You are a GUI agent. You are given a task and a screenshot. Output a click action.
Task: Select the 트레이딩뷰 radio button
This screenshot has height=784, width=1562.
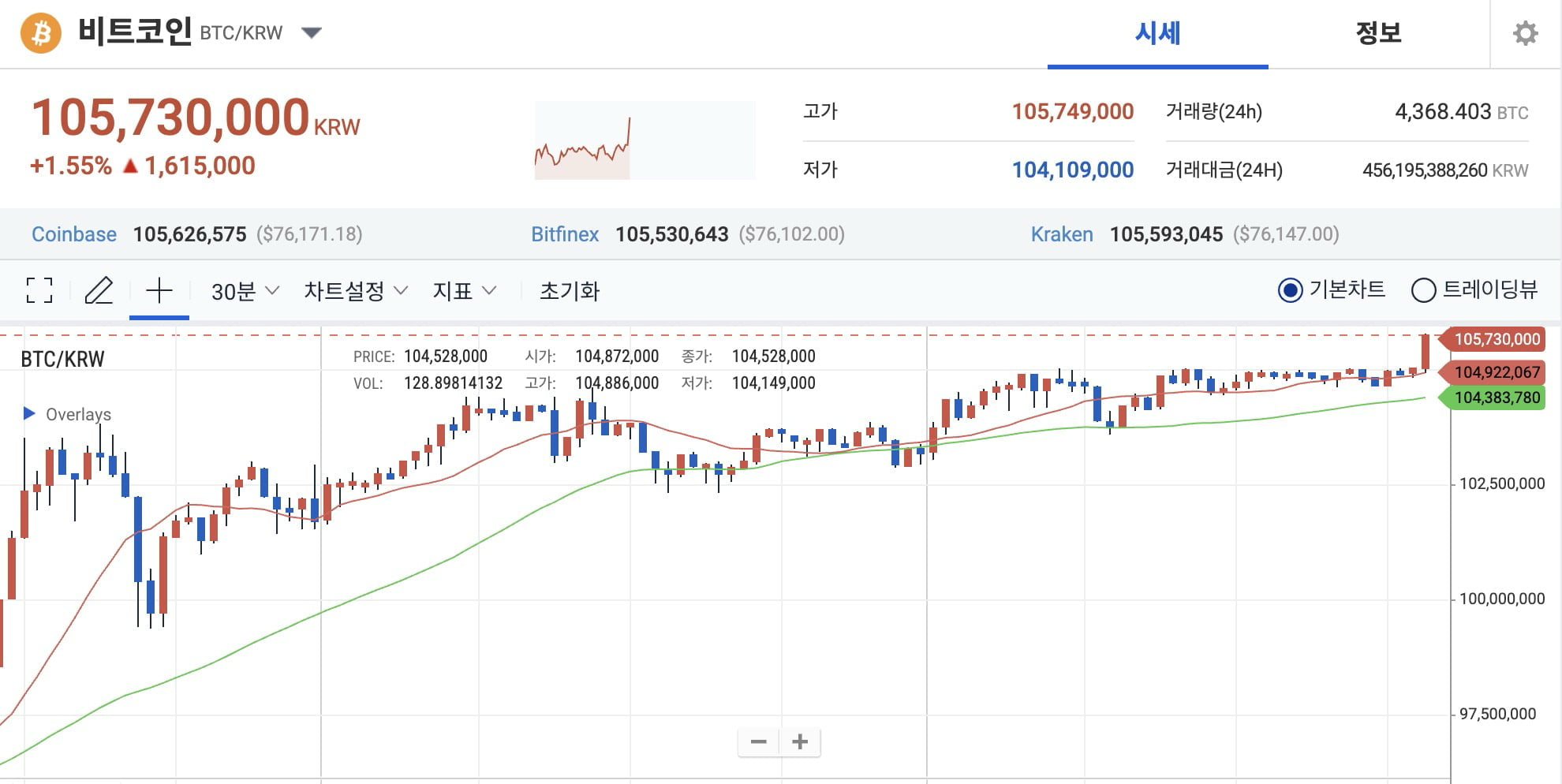click(1423, 290)
